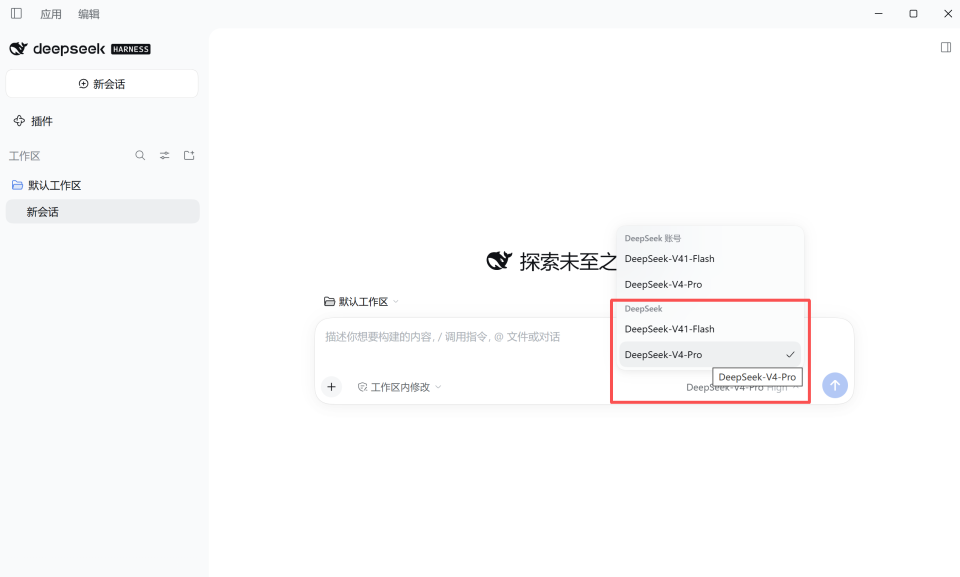Select 默认工作区 folder in sidebar
Viewport: 960px width, 577px height.
[47, 186]
